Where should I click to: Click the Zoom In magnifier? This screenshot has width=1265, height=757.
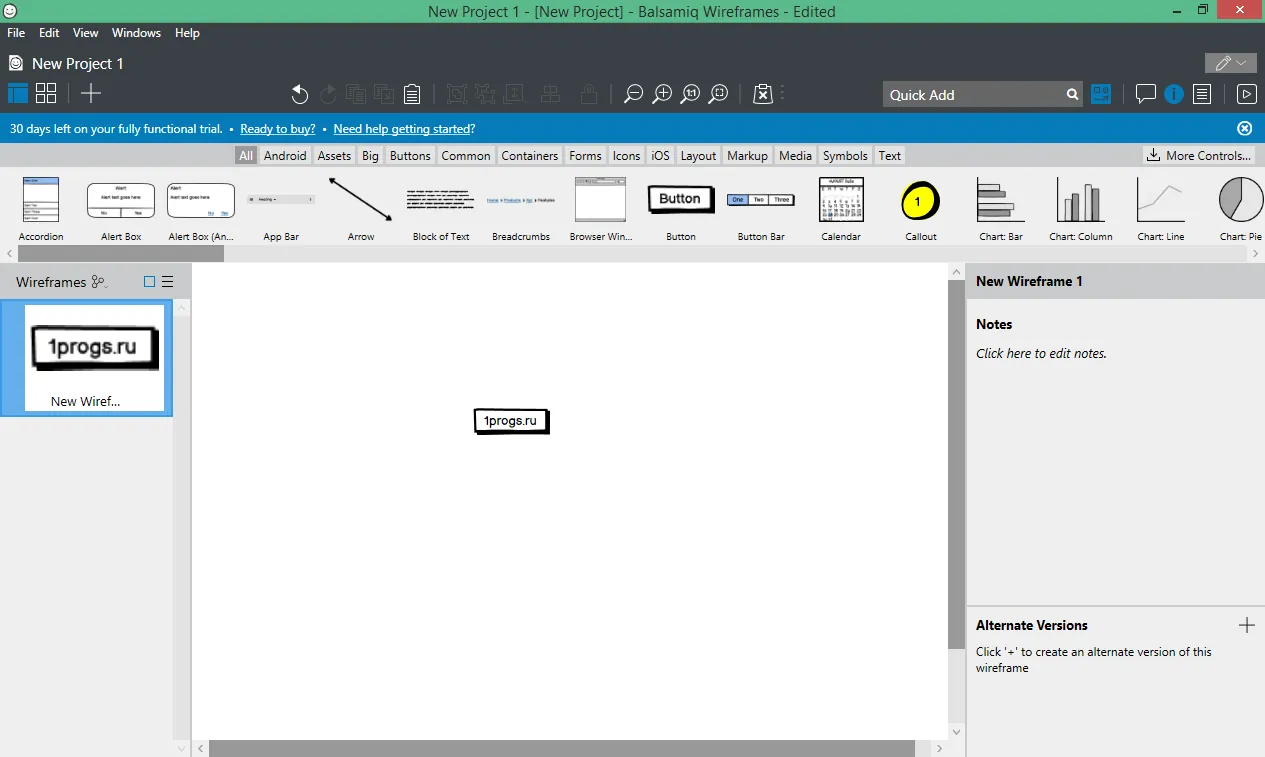tap(662, 94)
